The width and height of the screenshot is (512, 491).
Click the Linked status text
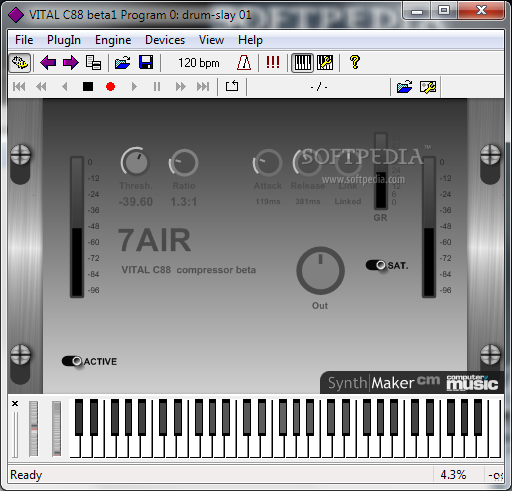click(x=348, y=201)
